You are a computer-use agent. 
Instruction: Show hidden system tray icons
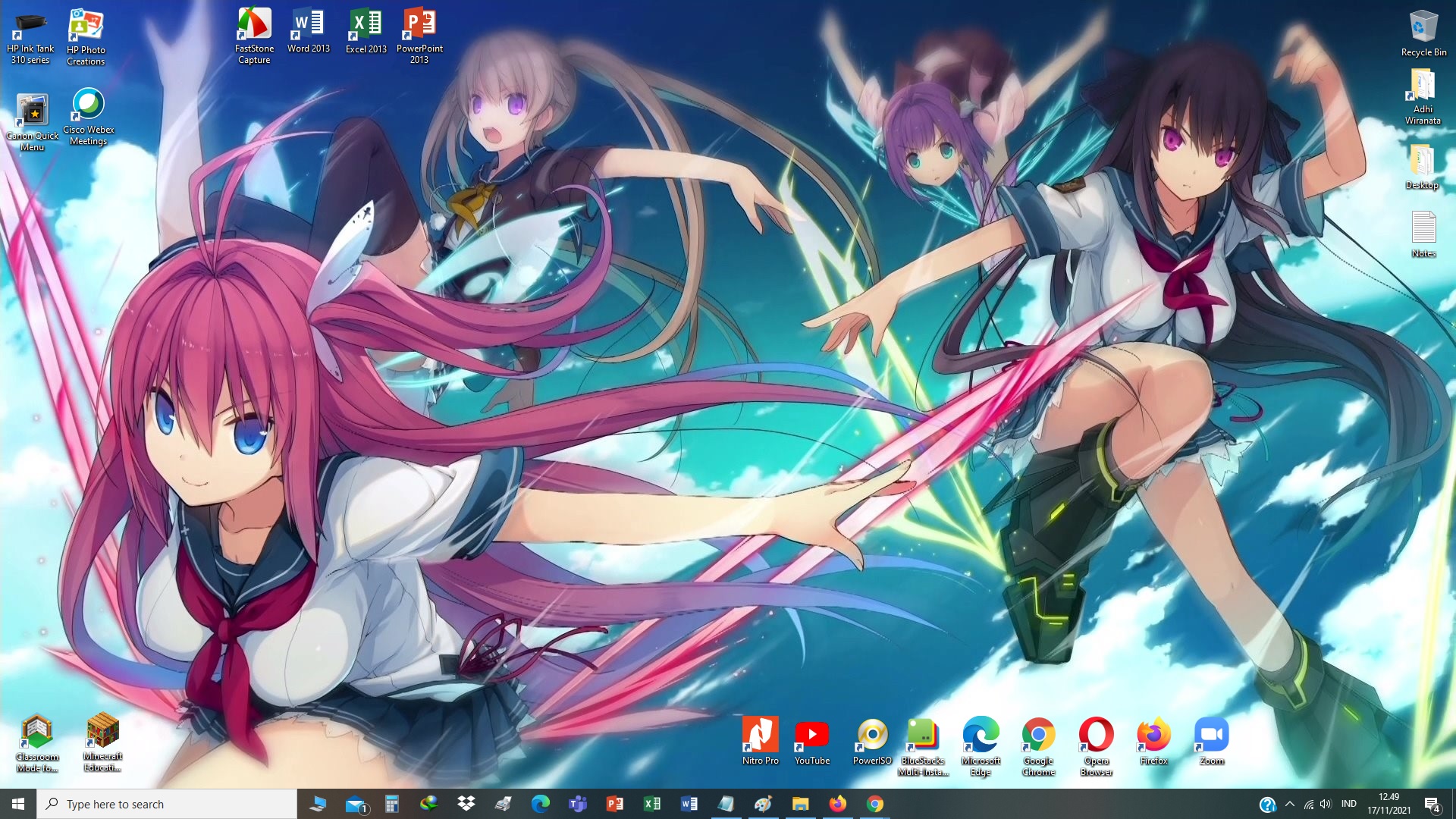(1290, 804)
